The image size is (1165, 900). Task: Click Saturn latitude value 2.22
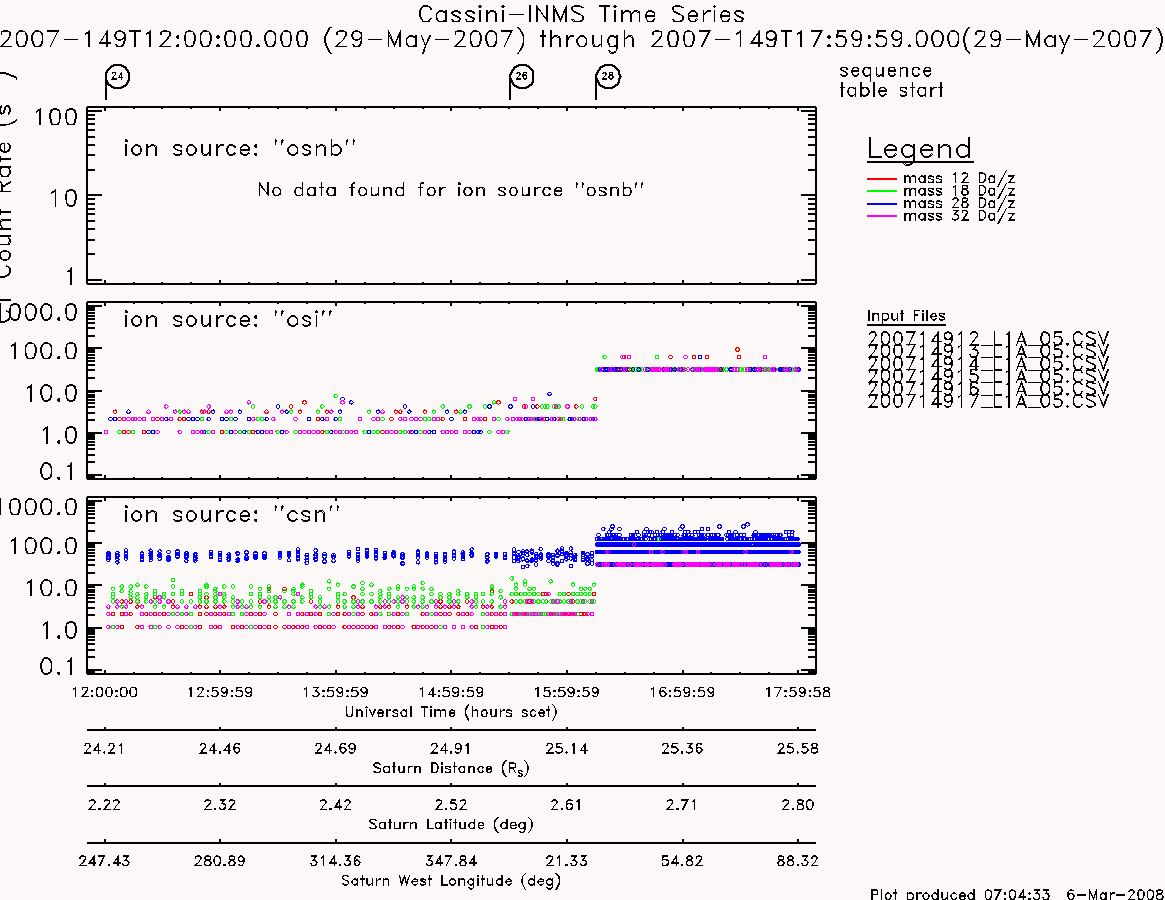click(104, 805)
